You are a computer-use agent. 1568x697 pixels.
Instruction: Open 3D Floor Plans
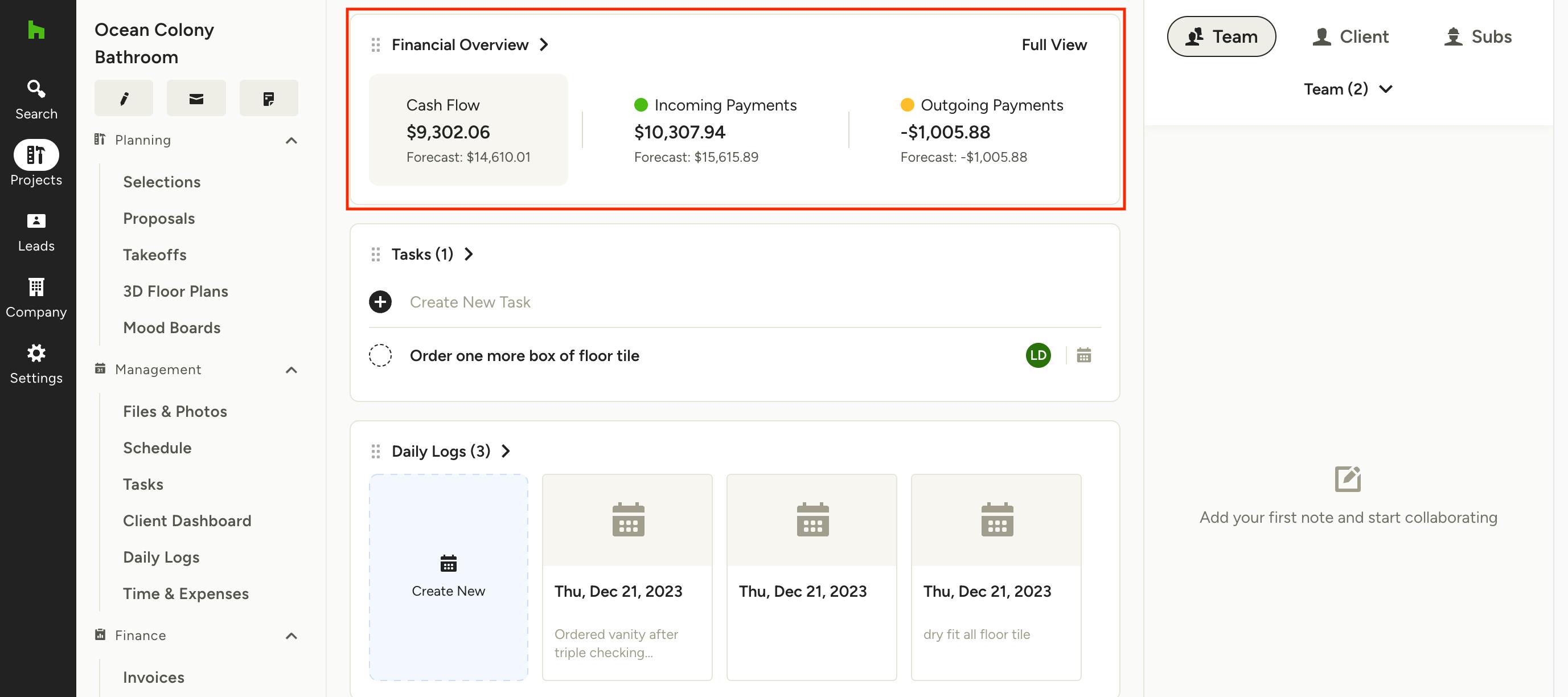click(175, 292)
